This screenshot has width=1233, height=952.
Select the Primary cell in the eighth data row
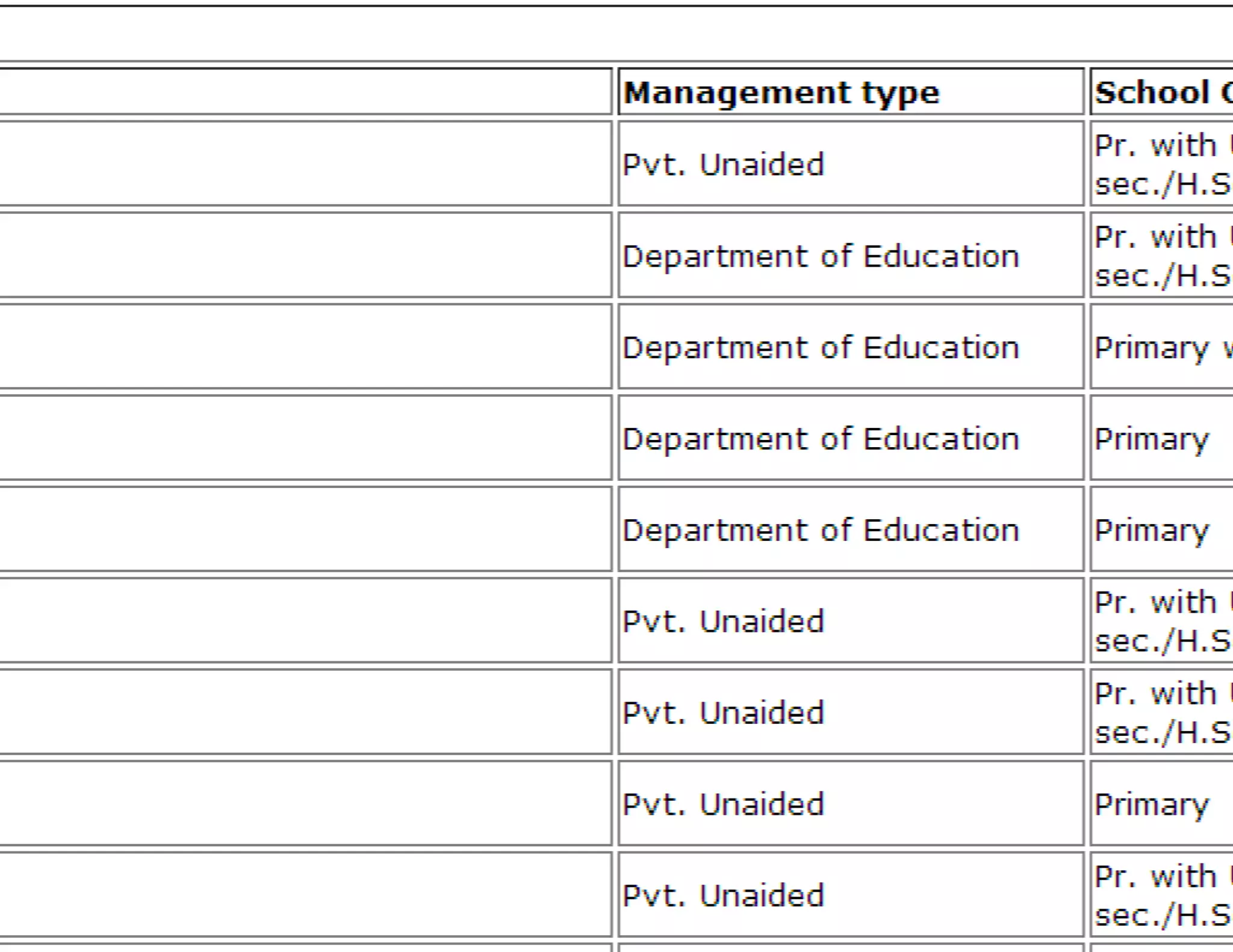[x=1151, y=805]
